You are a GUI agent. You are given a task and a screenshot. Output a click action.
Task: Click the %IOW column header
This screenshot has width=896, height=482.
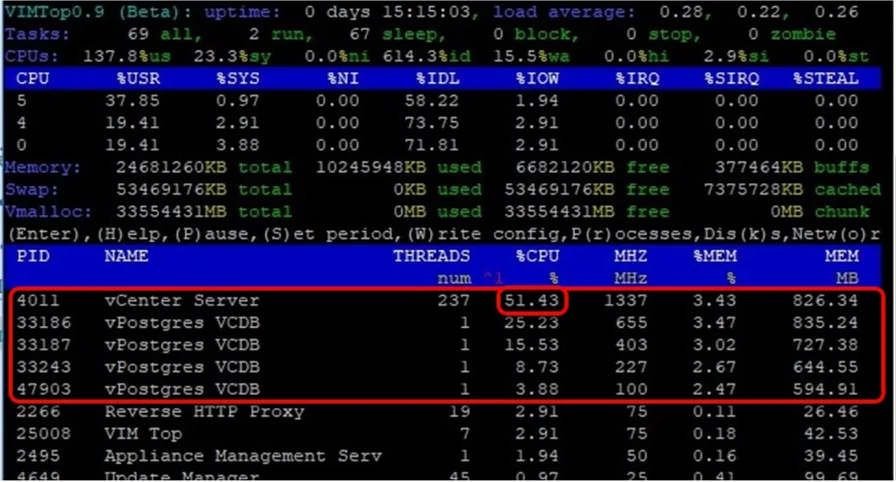coord(537,78)
